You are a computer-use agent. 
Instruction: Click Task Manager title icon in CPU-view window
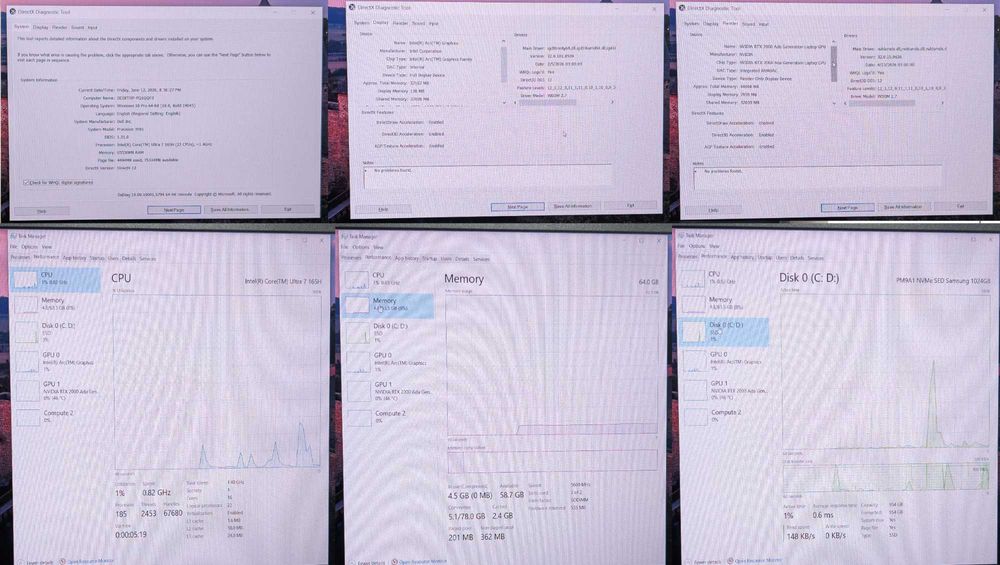pyautogui.click(x=12, y=236)
